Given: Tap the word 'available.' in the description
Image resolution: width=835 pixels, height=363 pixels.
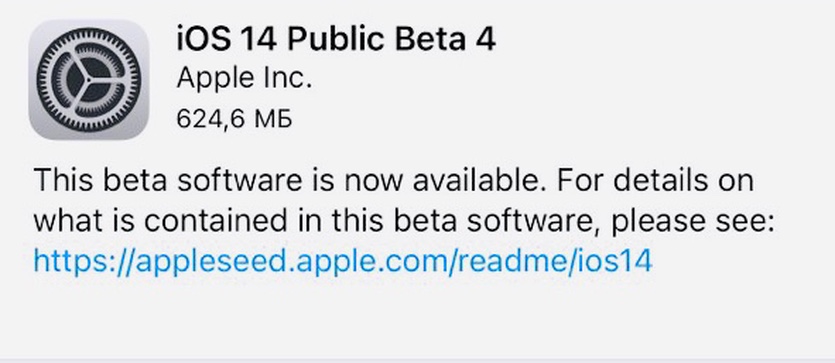Looking at the screenshot, I should (480, 179).
